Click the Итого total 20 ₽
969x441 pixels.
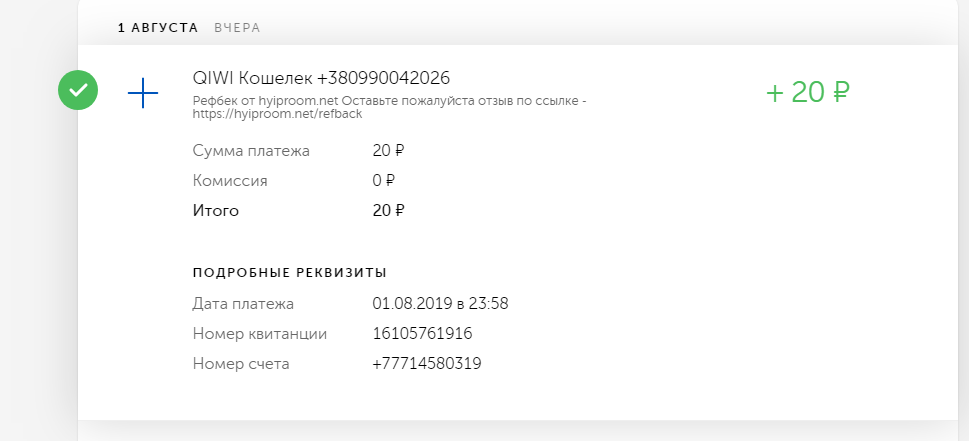point(388,211)
